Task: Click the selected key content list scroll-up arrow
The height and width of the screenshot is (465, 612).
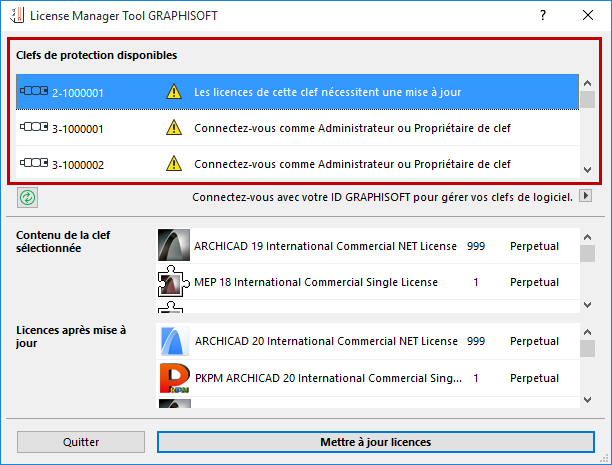Action: click(x=587, y=237)
